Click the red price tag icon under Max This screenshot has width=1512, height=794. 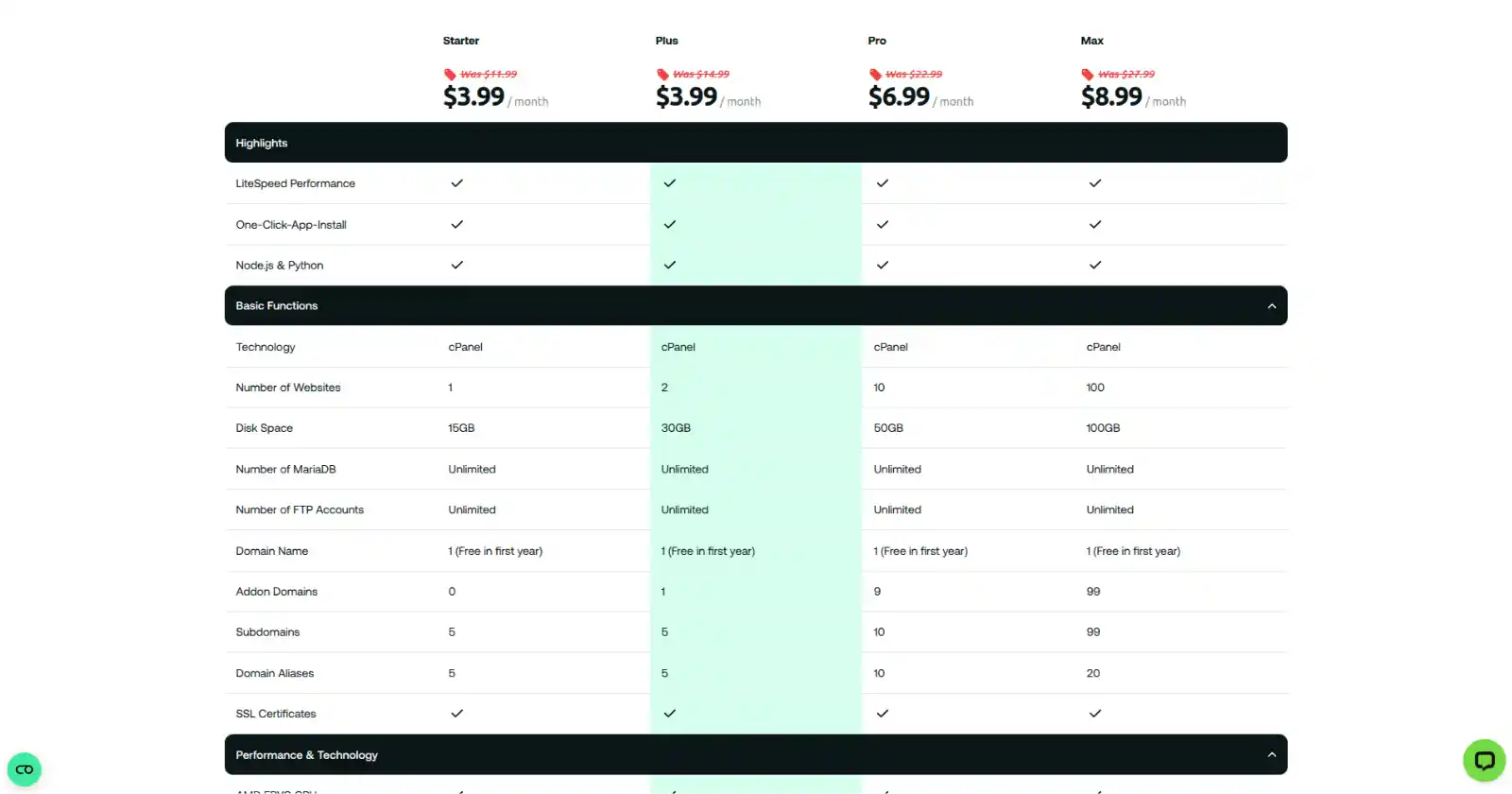1088,74
